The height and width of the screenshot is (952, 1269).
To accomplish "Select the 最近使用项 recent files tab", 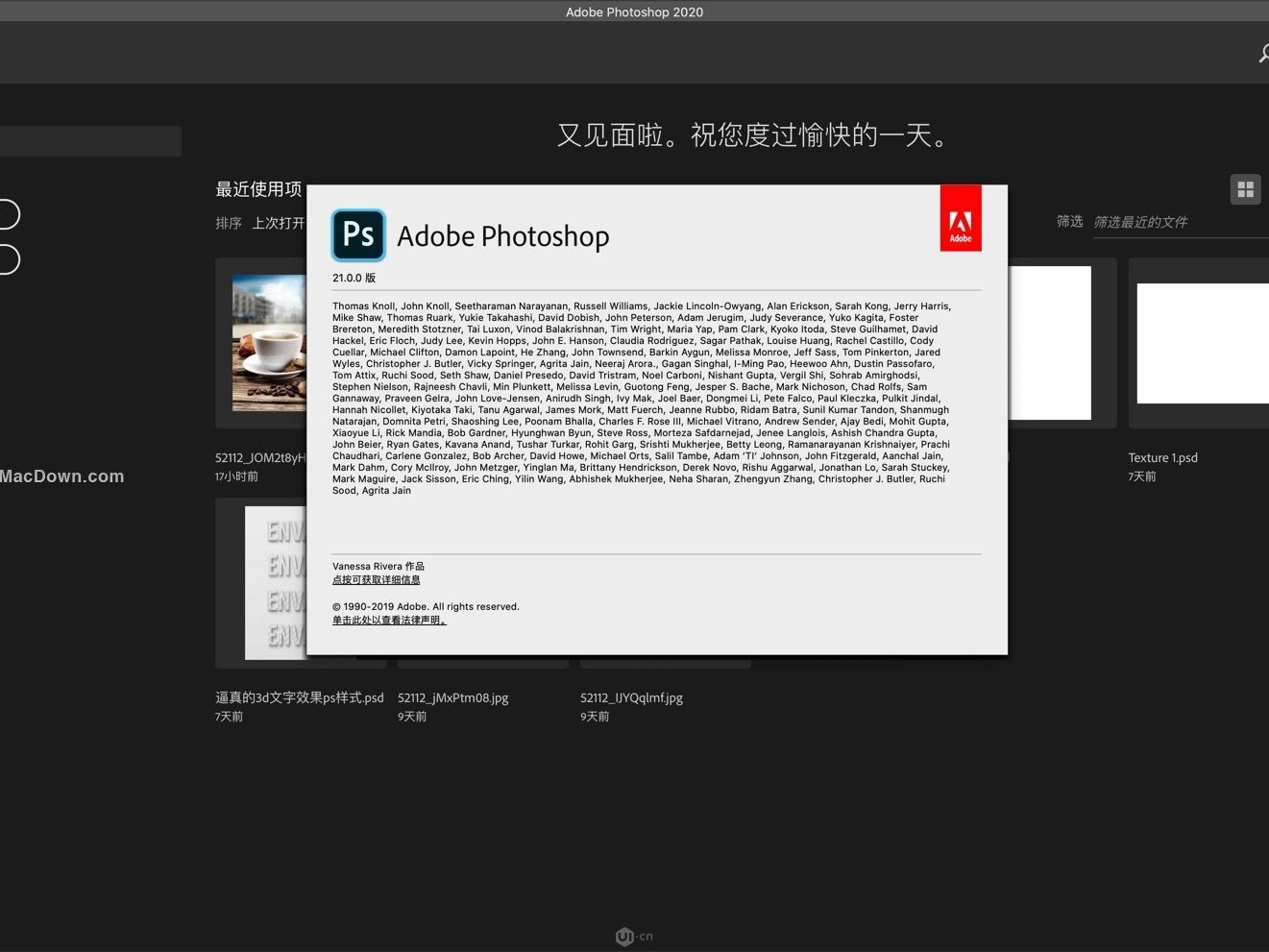I will click(x=257, y=189).
